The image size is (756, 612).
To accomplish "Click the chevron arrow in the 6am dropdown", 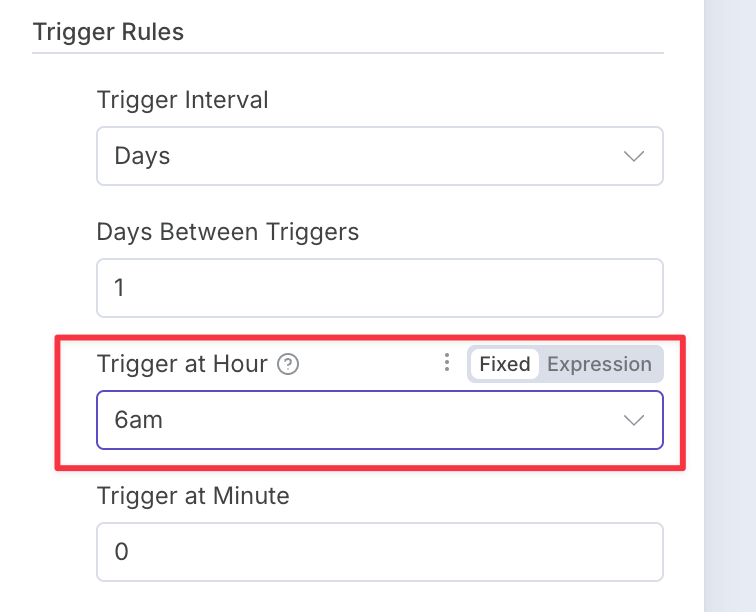I will click(x=634, y=420).
